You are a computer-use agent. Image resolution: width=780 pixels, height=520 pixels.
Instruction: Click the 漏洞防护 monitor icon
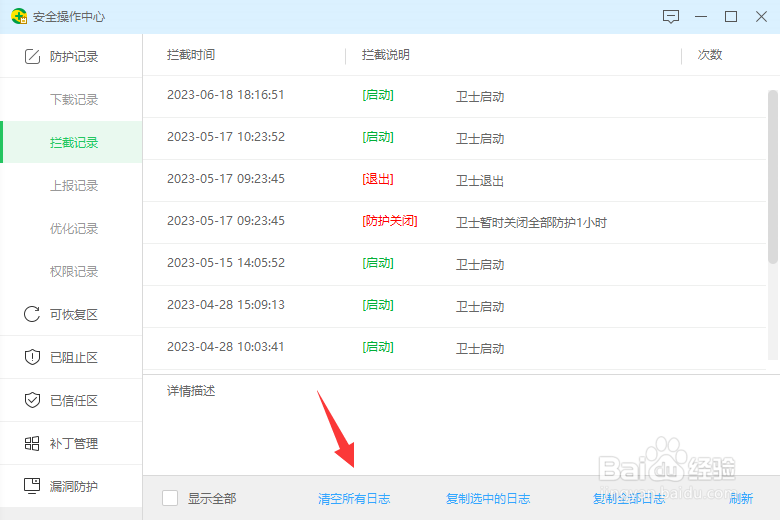[32, 486]
